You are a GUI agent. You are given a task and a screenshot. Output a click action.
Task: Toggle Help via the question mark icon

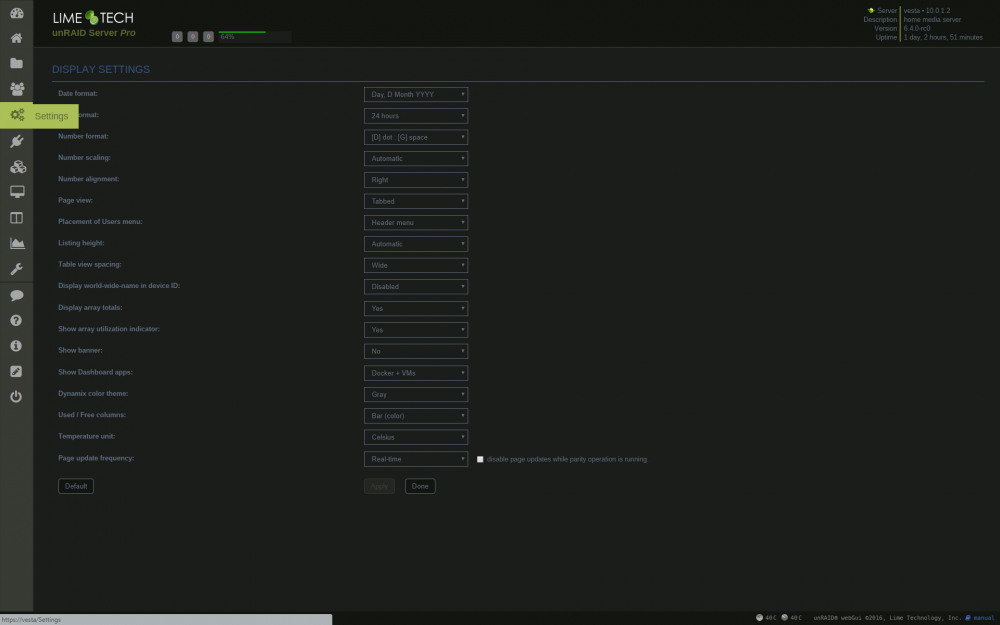[17, 320]
